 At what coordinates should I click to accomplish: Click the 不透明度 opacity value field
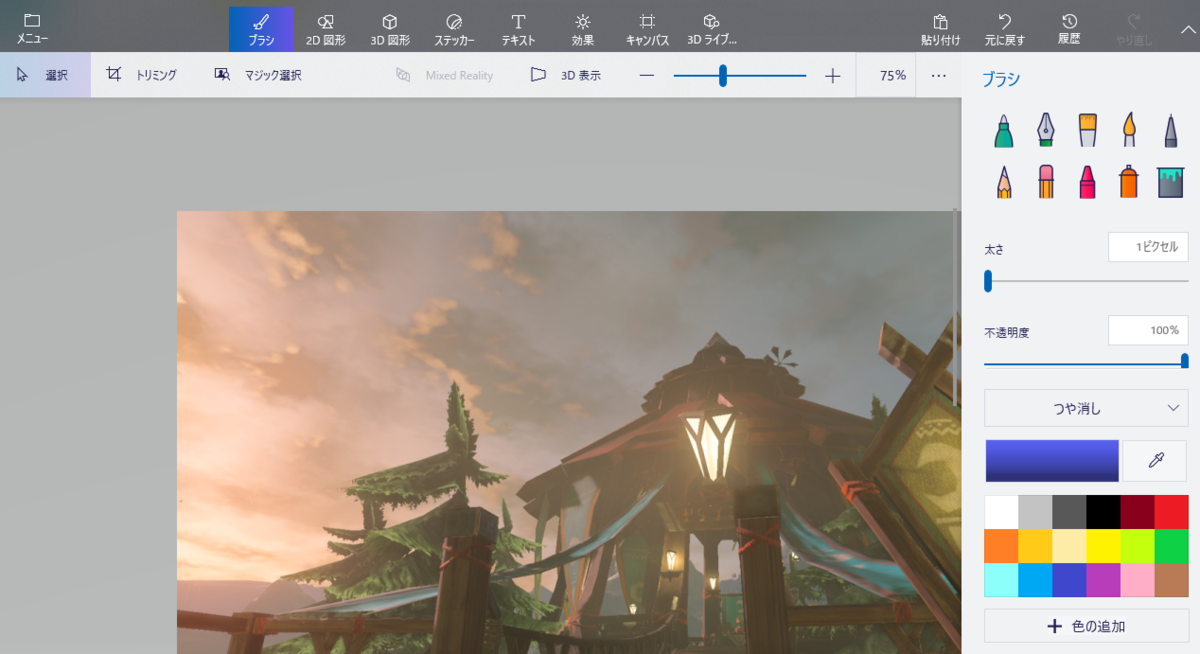click(x=1148, y=330)
